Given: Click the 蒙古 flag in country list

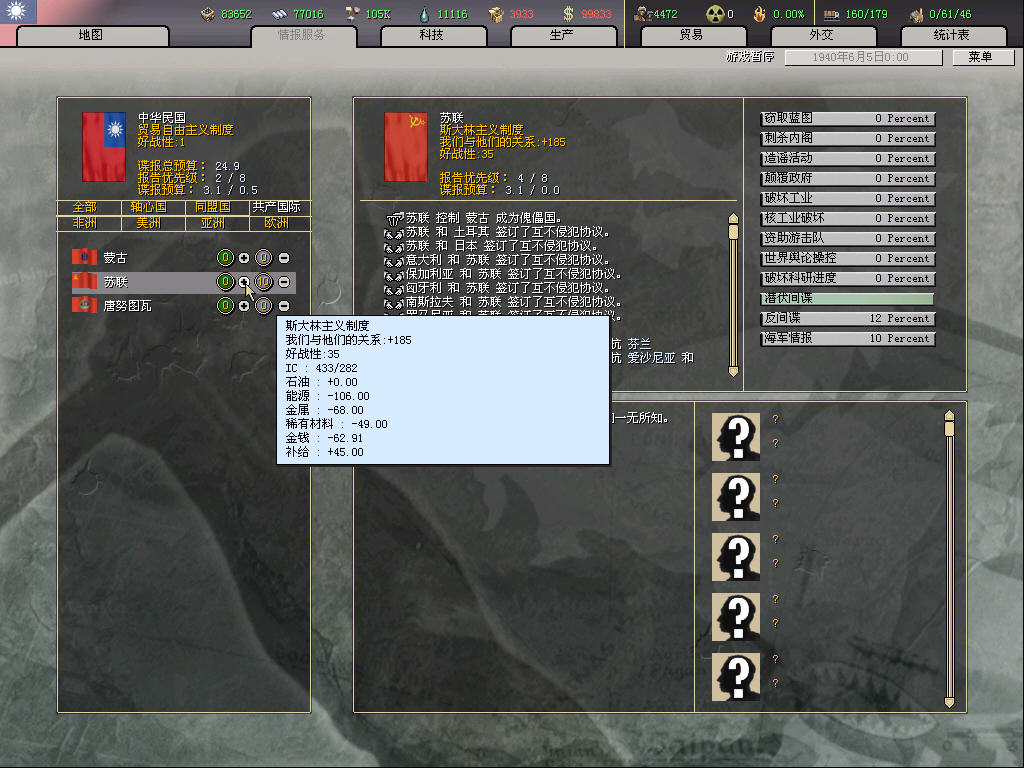Looking at the screenshot, I should click(84, 257).
